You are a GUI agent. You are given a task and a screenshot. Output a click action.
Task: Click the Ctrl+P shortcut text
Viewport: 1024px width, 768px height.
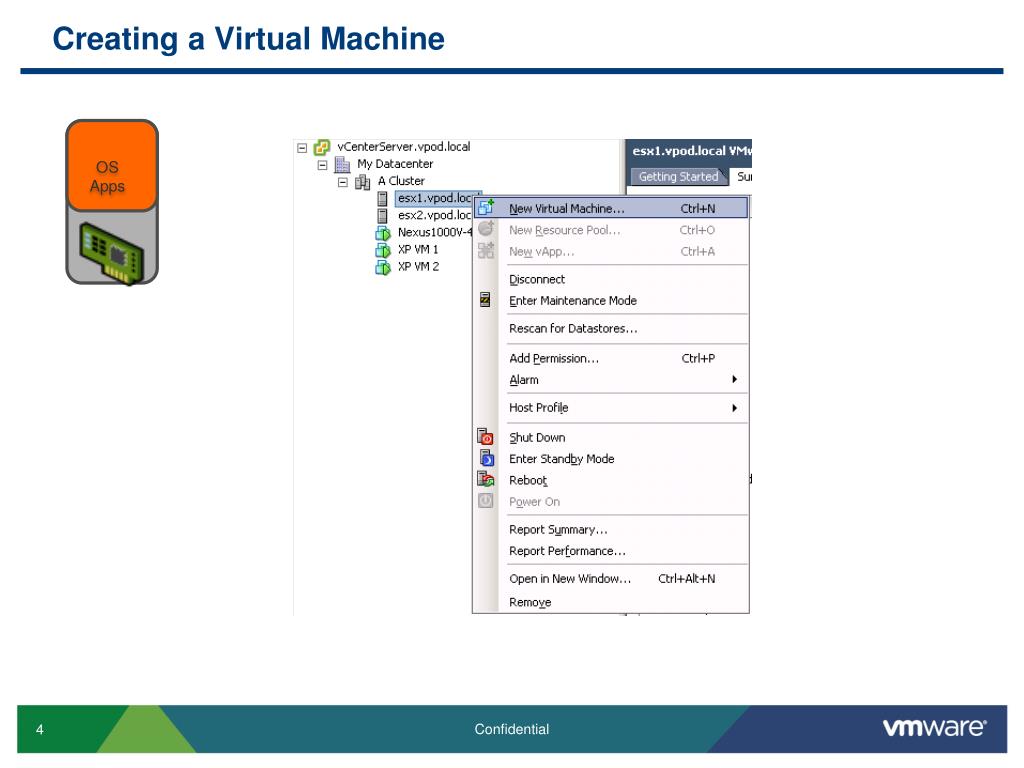click(x=698, y=359)
